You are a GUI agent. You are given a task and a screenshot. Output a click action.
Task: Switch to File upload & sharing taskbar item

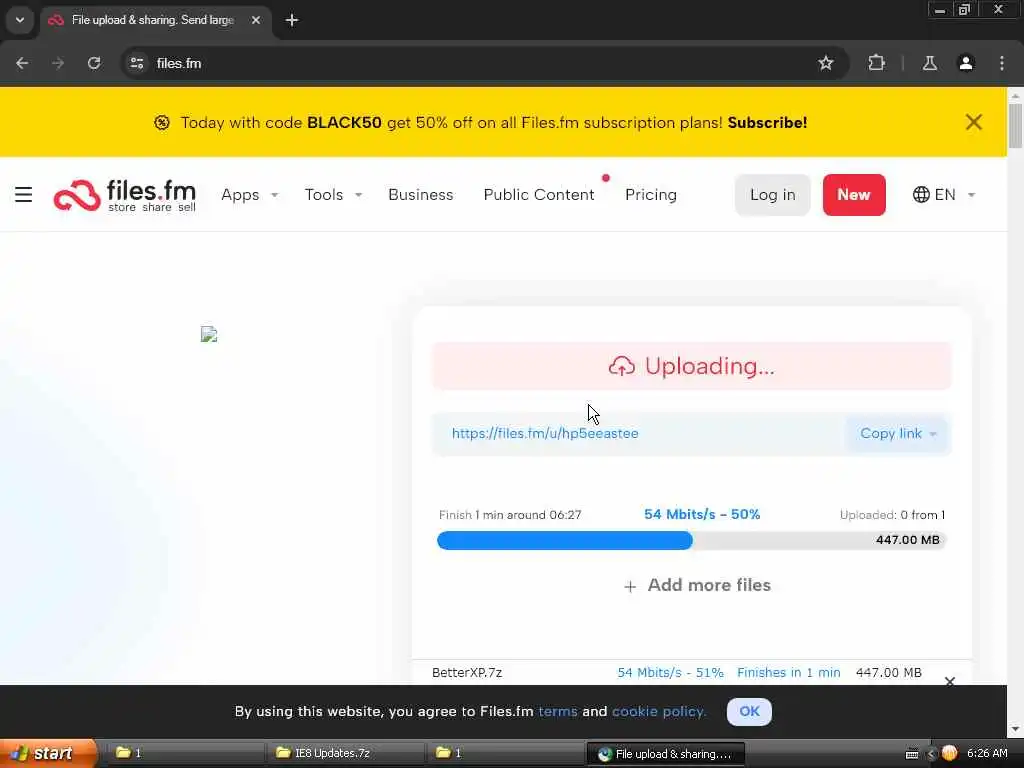(x=665, y=754)
